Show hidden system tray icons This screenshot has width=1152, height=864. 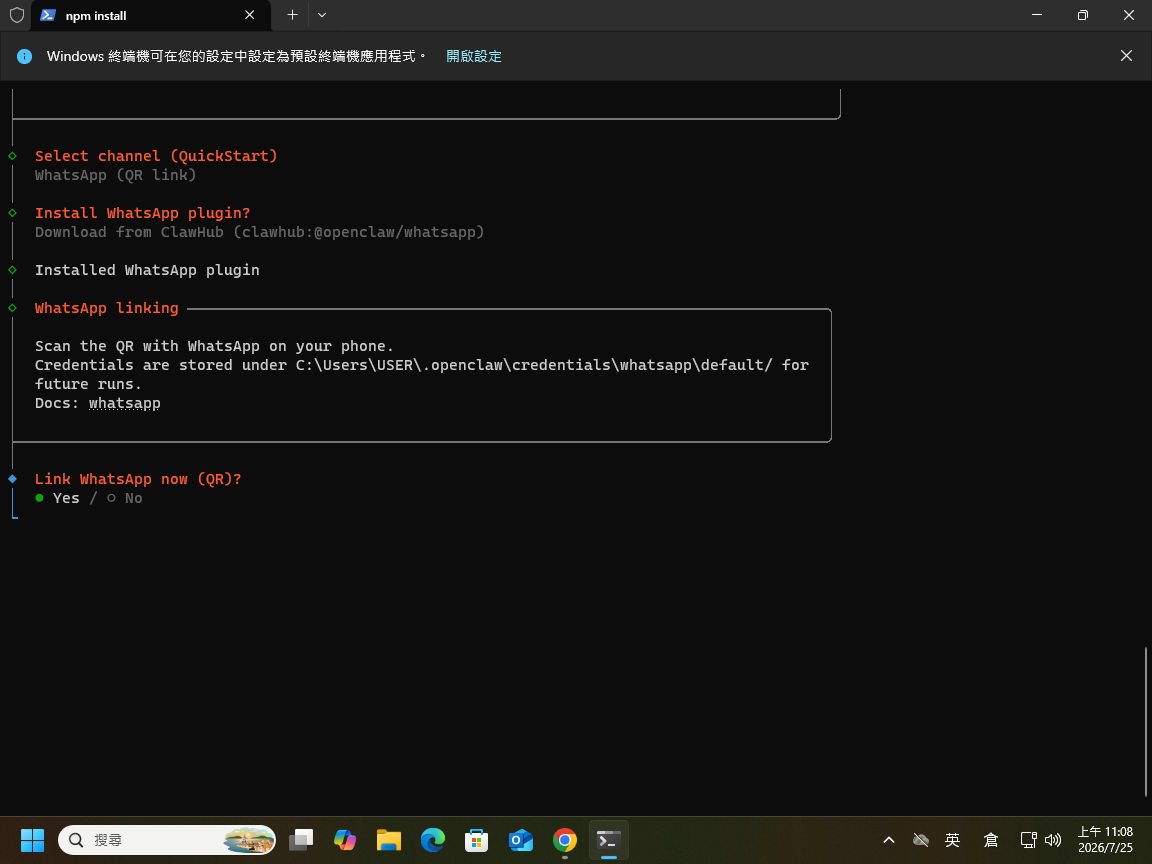coord(889,840)
